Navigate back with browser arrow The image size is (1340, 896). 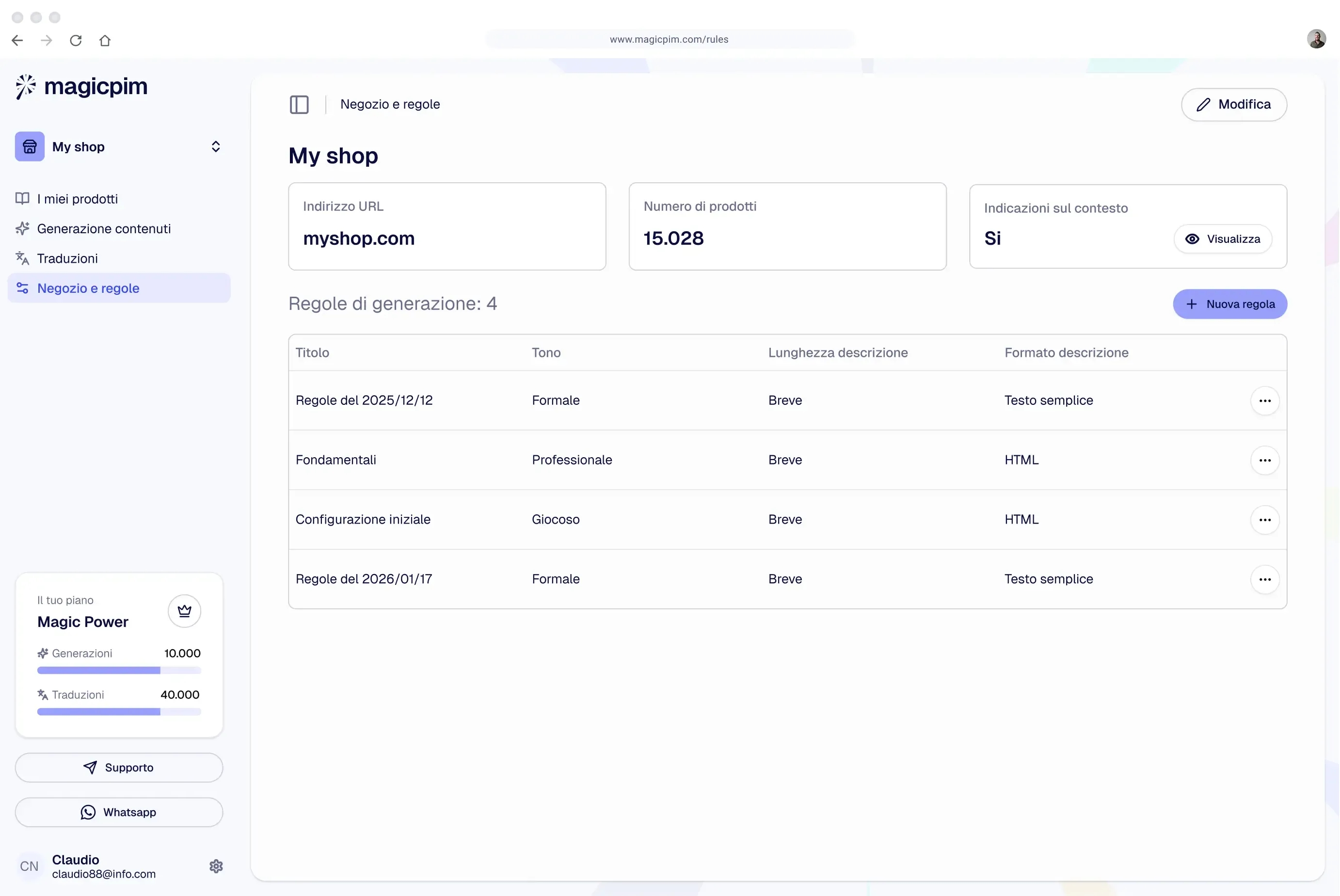pyautogui.click(x=17, y=40)
